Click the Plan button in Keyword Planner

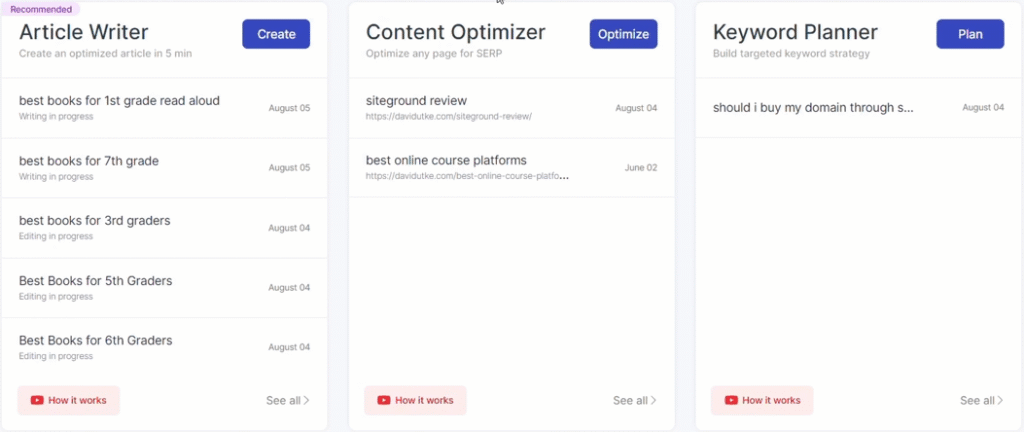(x=970, y=34)
